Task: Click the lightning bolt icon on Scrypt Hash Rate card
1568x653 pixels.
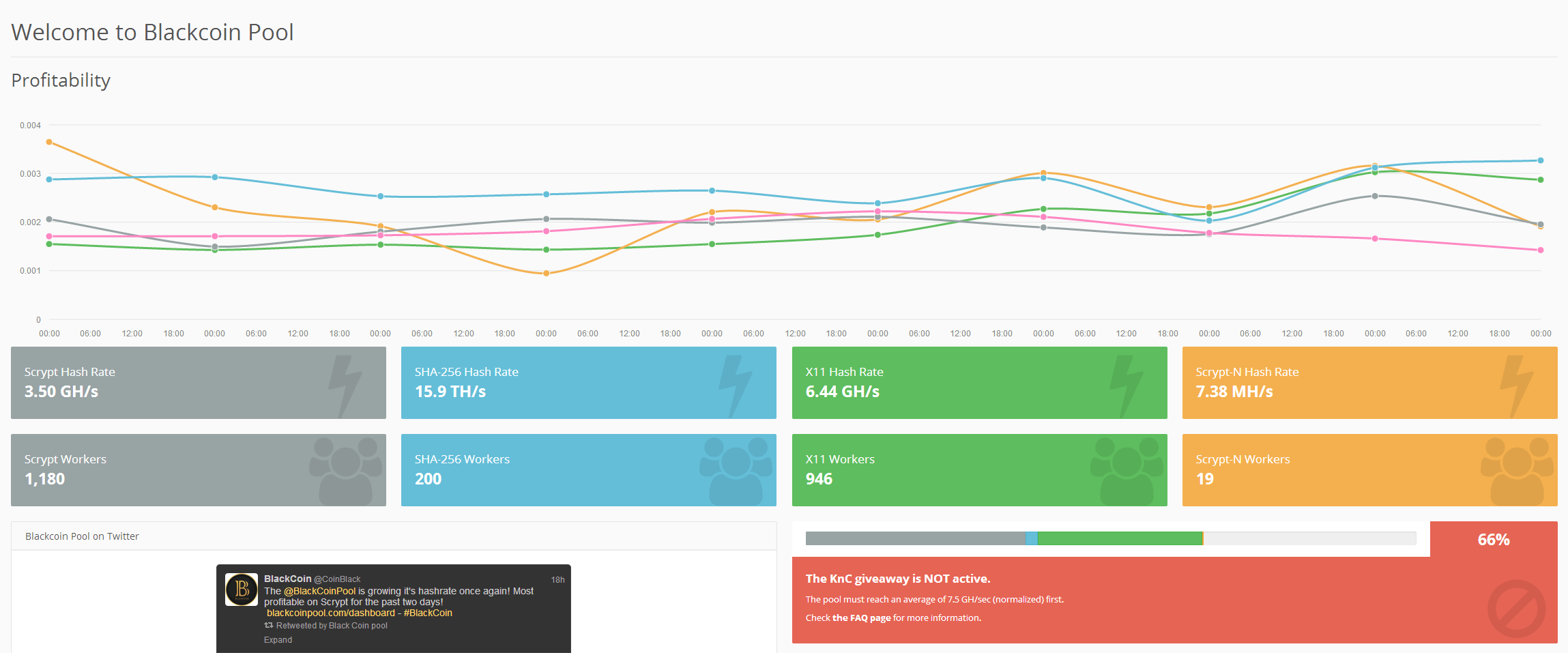Action: [345, 386]
